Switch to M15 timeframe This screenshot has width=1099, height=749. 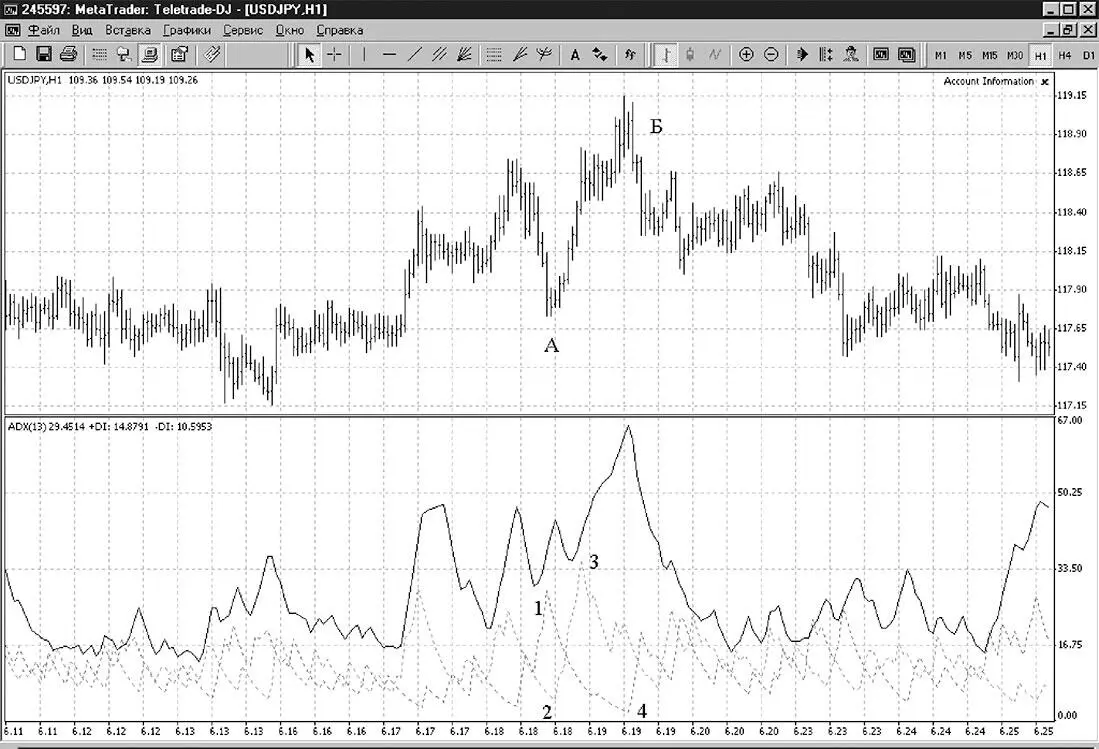pyautogui.click(x=990, y=55)
